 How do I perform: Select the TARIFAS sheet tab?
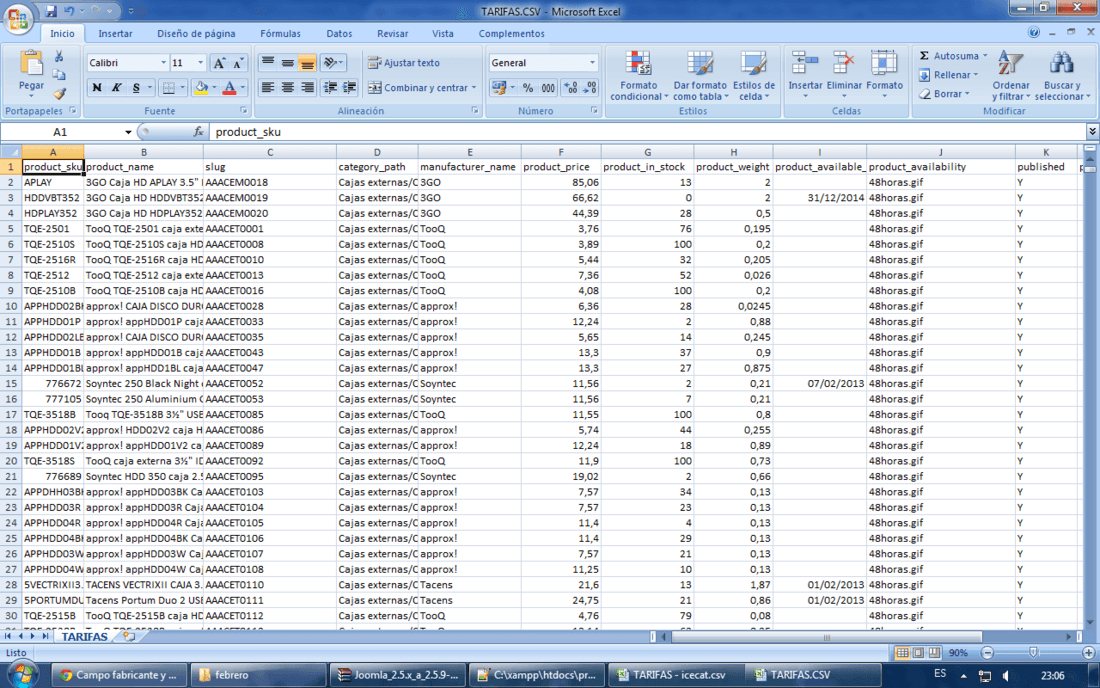(84, 637)
